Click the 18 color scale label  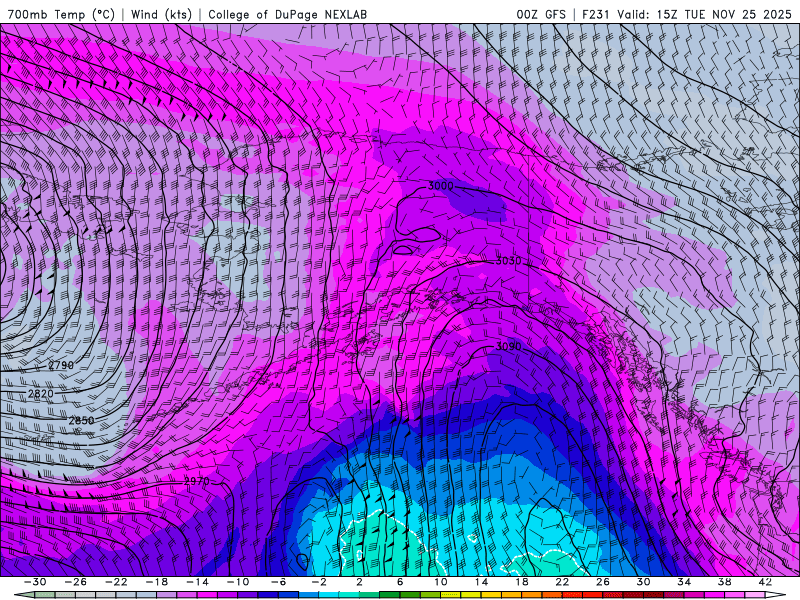click(x=521, y=582)
